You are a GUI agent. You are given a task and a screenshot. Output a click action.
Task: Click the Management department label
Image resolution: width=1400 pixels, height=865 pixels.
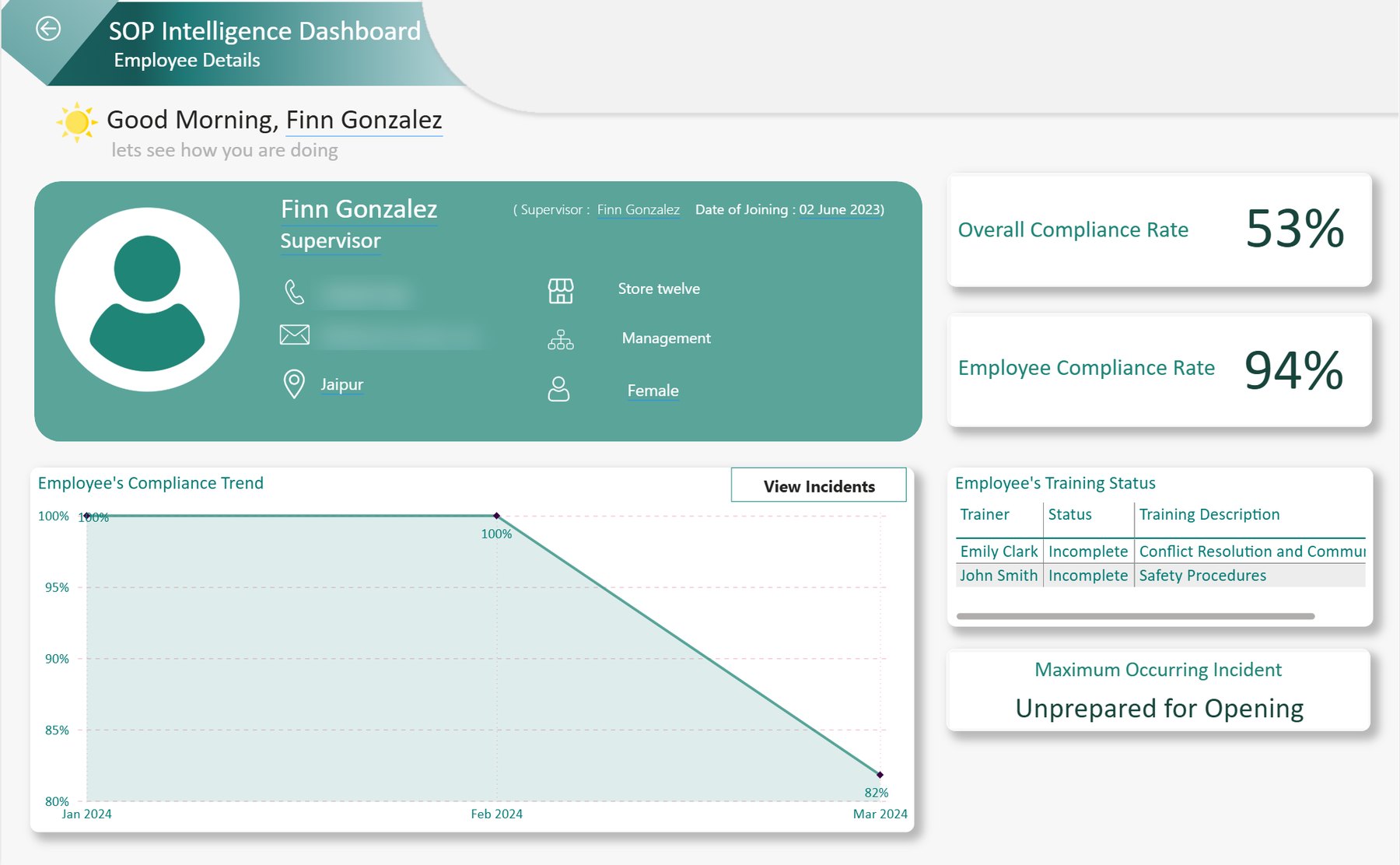click(x=666, y=338)
